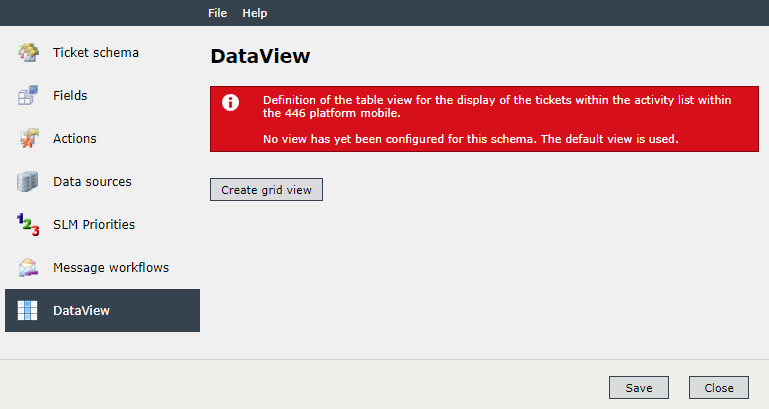Save the schema configuration
The width and height of the screenshot is (769, 409).
click(639, 388)
